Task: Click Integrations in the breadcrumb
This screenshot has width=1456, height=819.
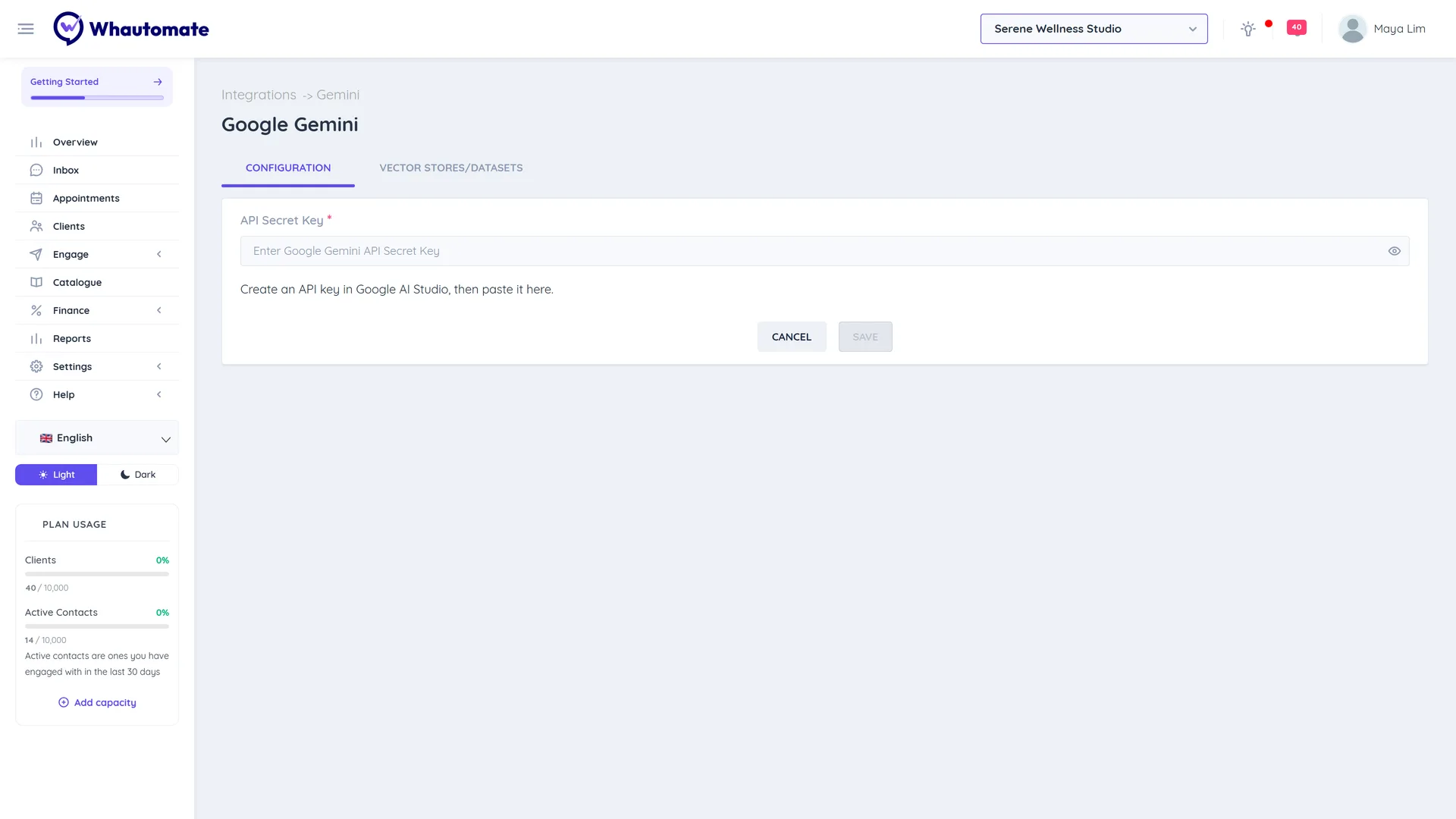Action: pos(259,95)
